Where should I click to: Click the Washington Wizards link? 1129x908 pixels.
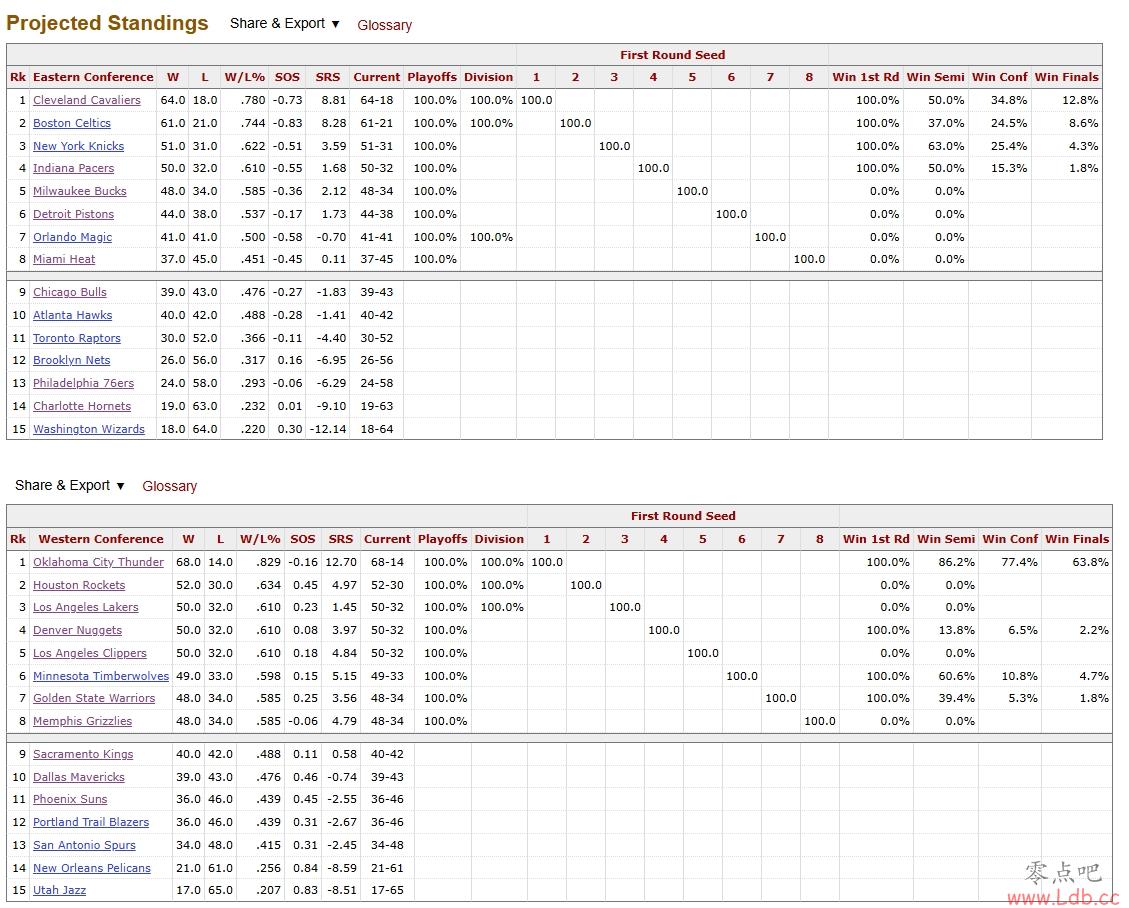click(89, 429)
